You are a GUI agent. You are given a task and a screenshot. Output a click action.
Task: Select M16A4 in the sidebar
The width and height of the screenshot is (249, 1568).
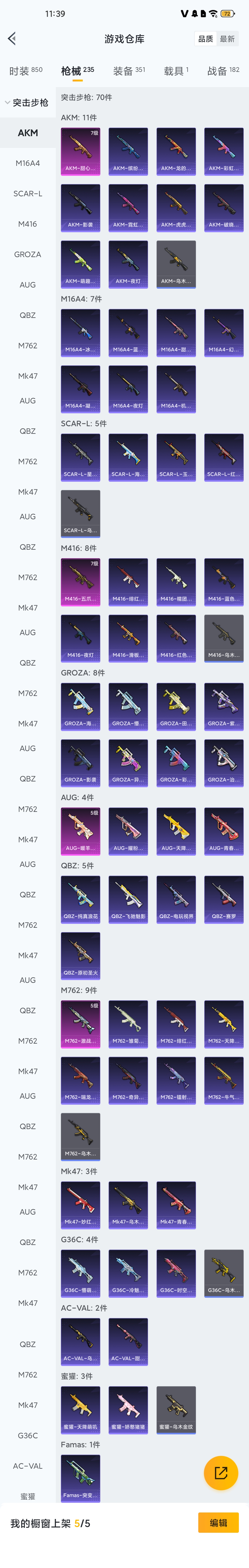click(x=27, y=163)
